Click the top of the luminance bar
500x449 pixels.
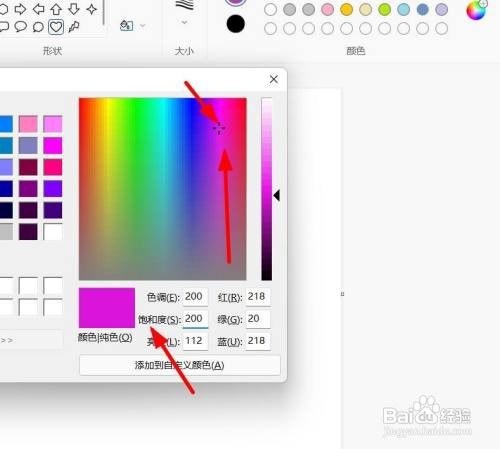pyautogui.click(x=267, y=100)
